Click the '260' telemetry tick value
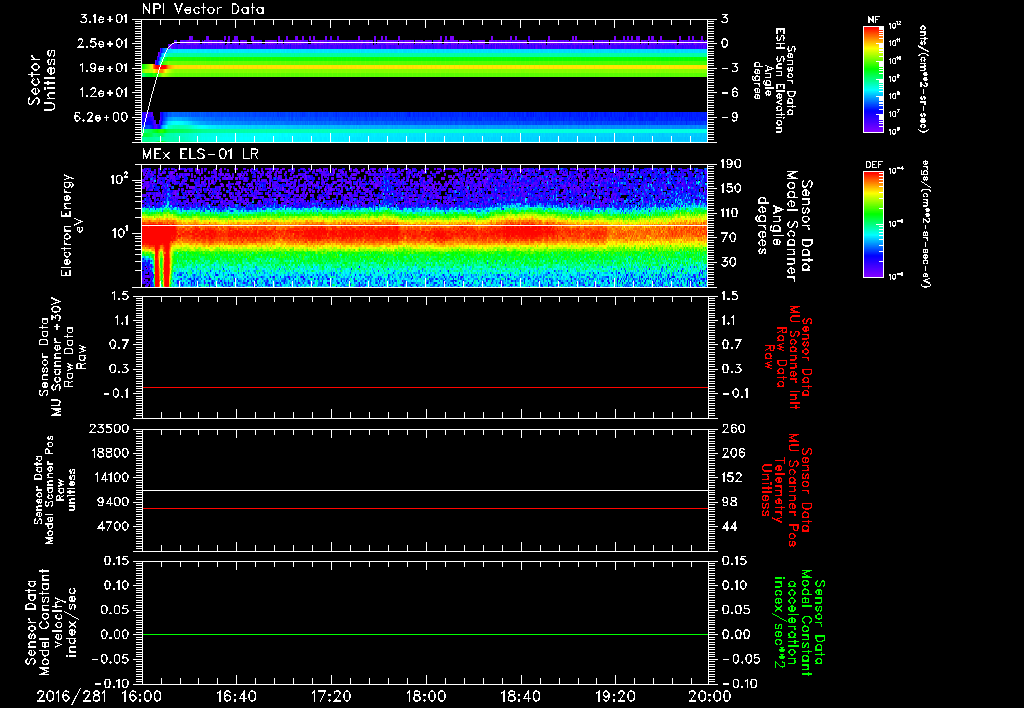 click(x=732, y=428)
